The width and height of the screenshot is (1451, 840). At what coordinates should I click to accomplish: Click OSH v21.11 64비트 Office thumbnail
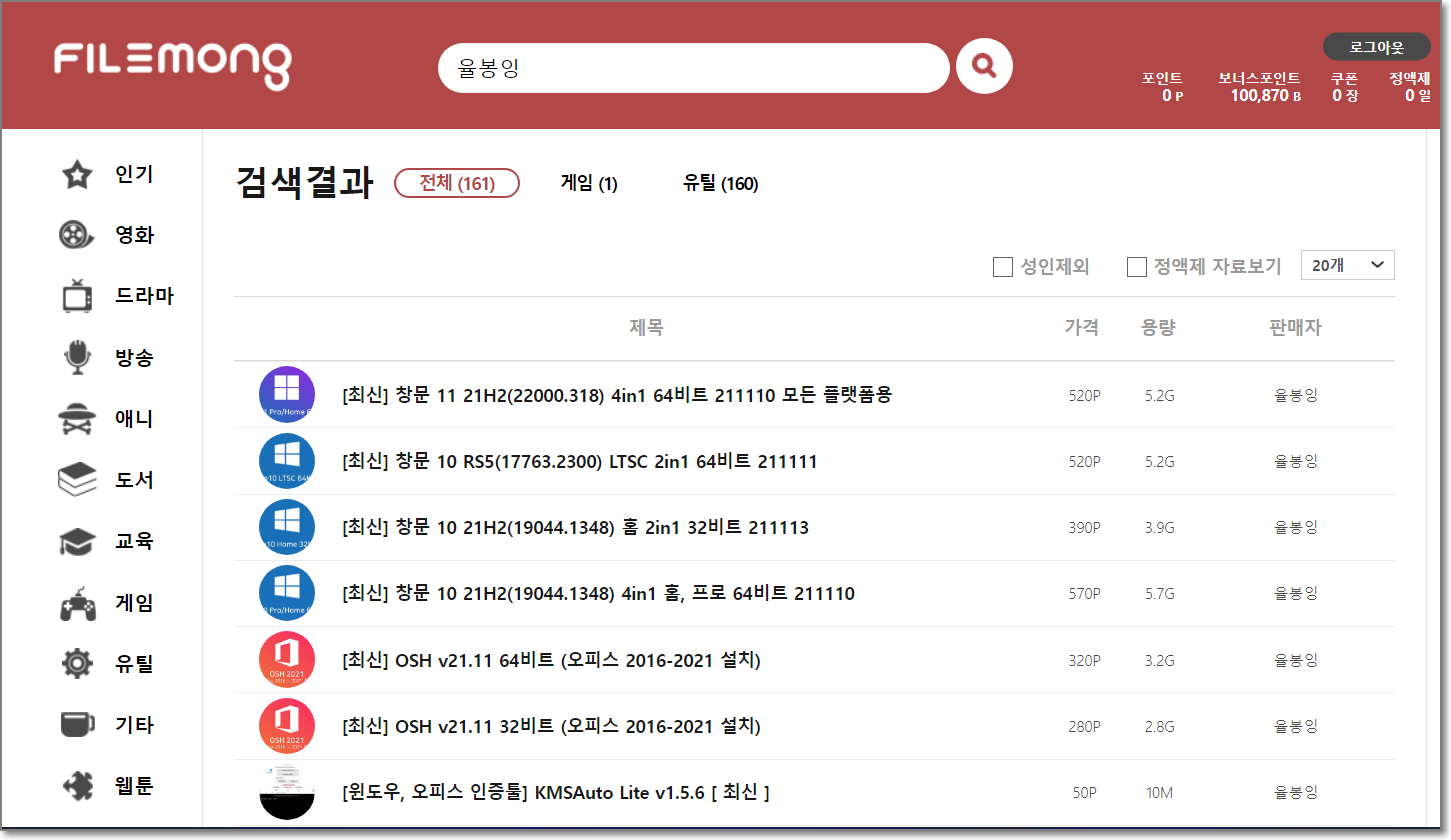point(287,660)
